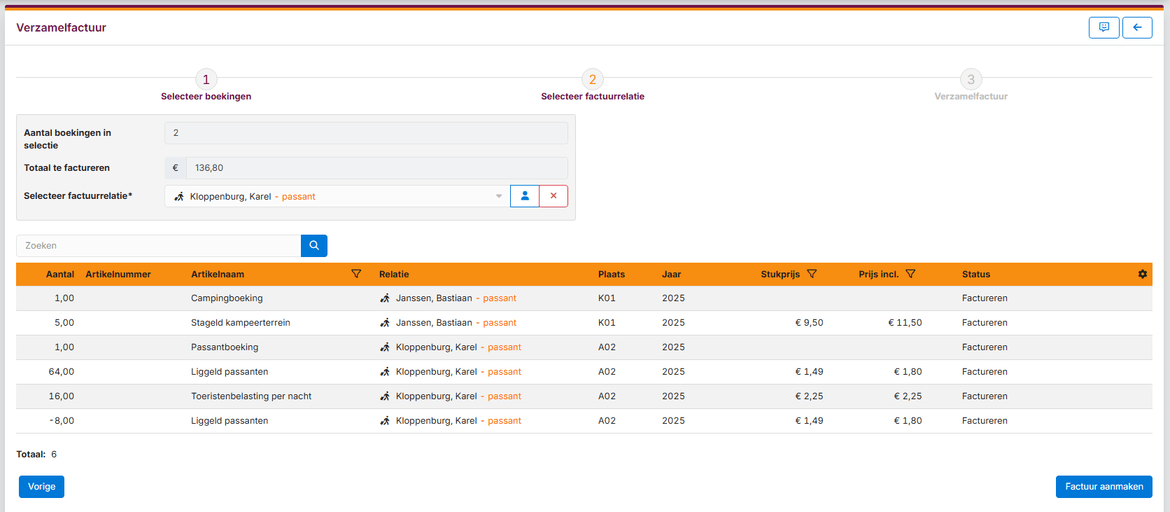
Task: Sort by Jaar column header
Action: coord(671,274)
